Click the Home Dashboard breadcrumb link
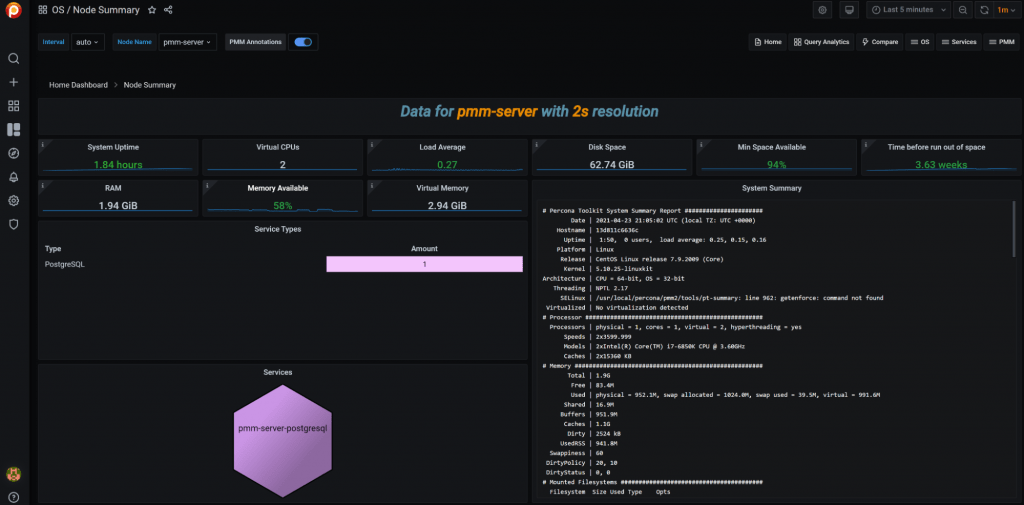1024x505 pixels. point(78,85)
